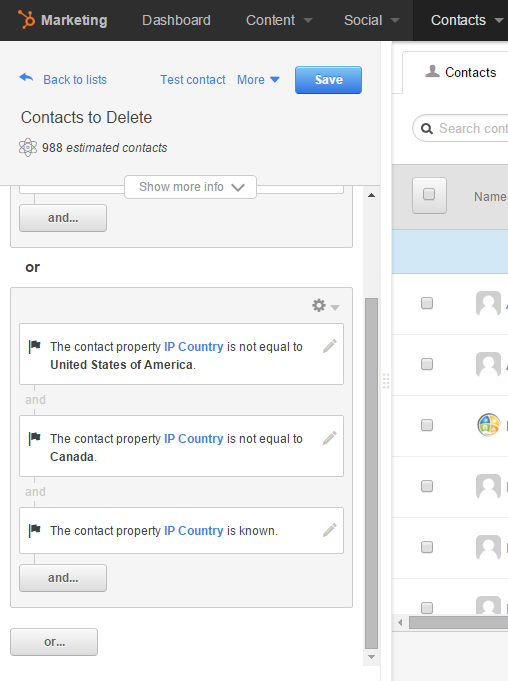Edit the Canada filter using pencil icon
Screen dimensions: 508x681
tap(330, 438)
